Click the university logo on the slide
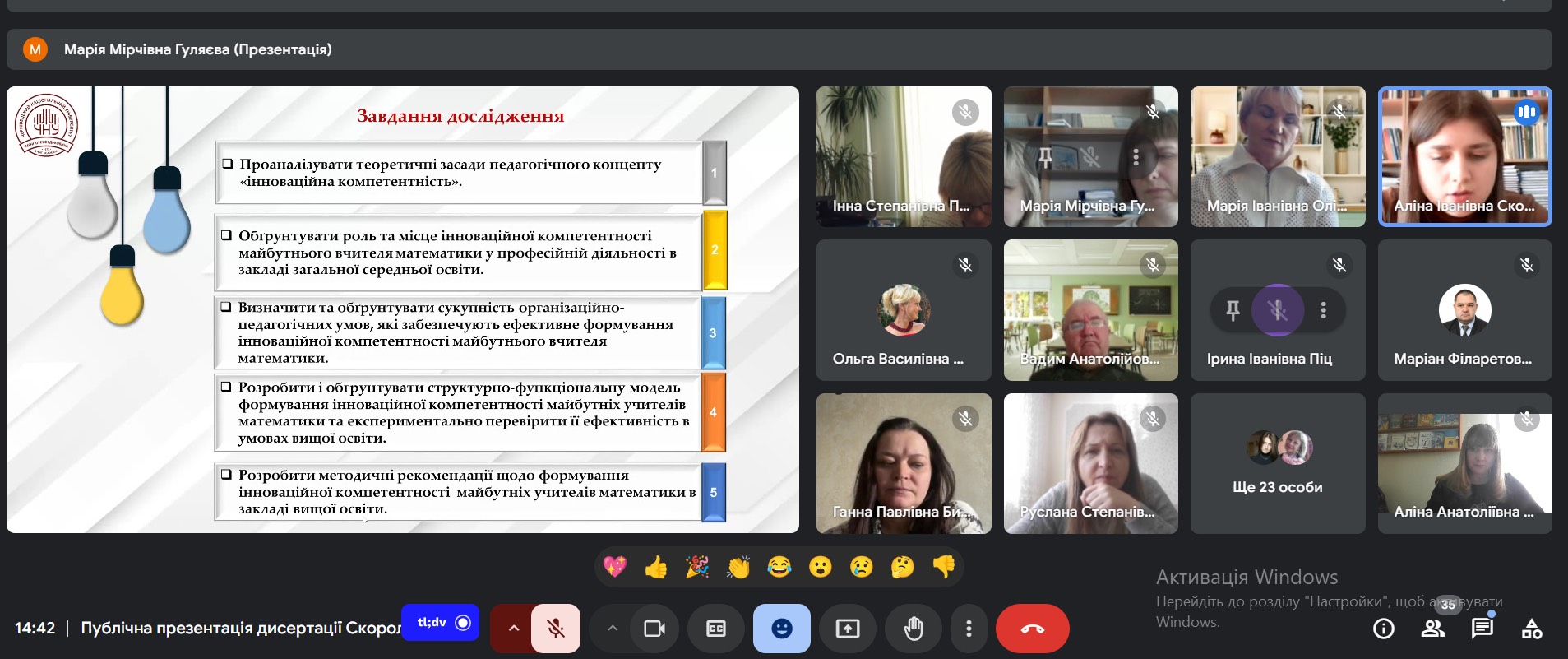The width and height of the screenshot is (1568, 659). click(x=47, y=125)
